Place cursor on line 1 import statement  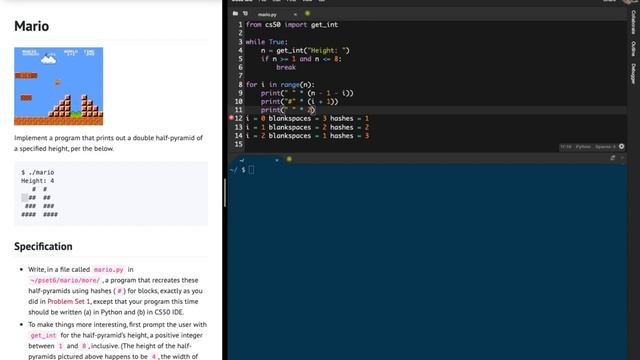tap(292, 24)
